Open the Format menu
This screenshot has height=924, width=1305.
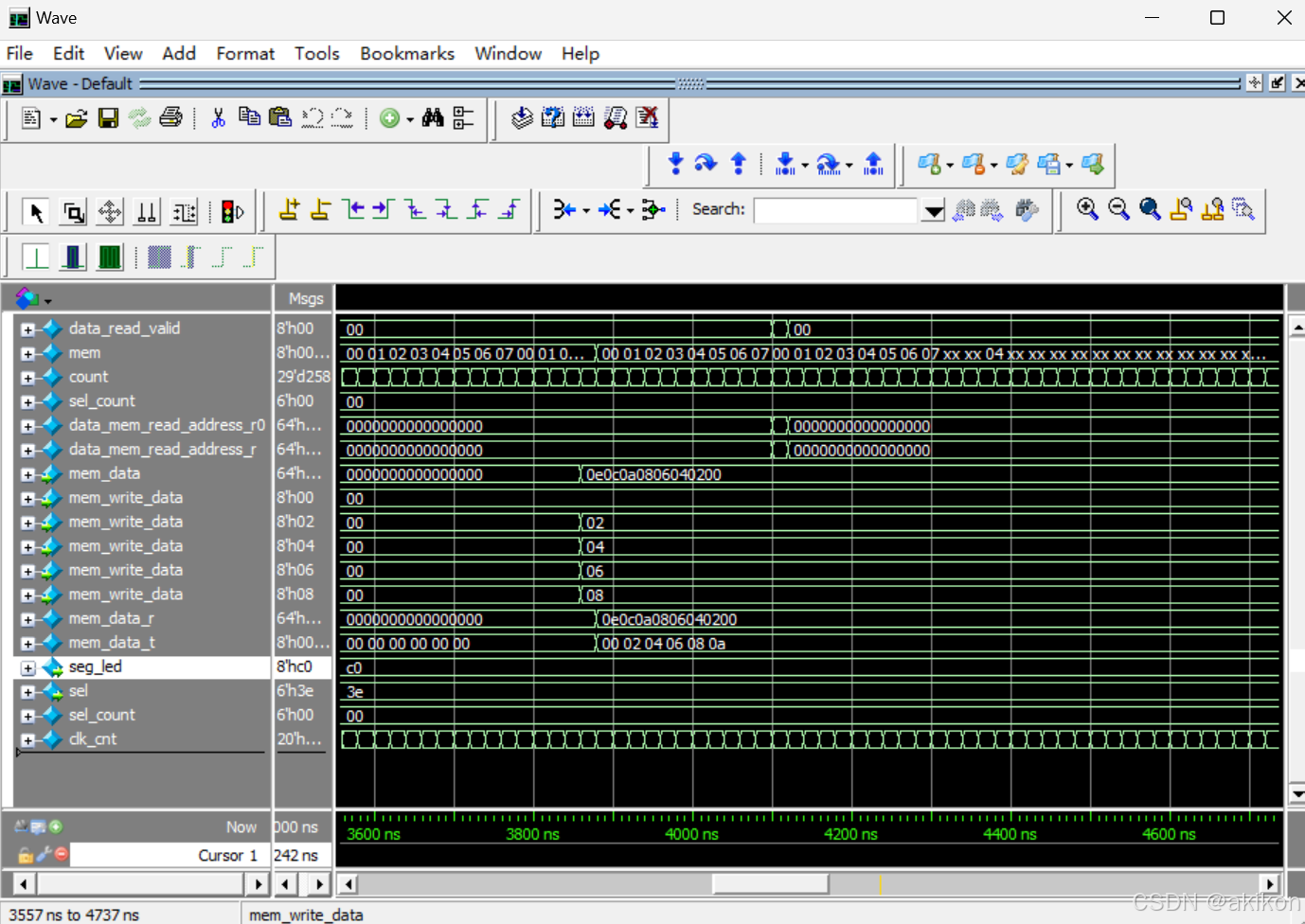(244, 54)
